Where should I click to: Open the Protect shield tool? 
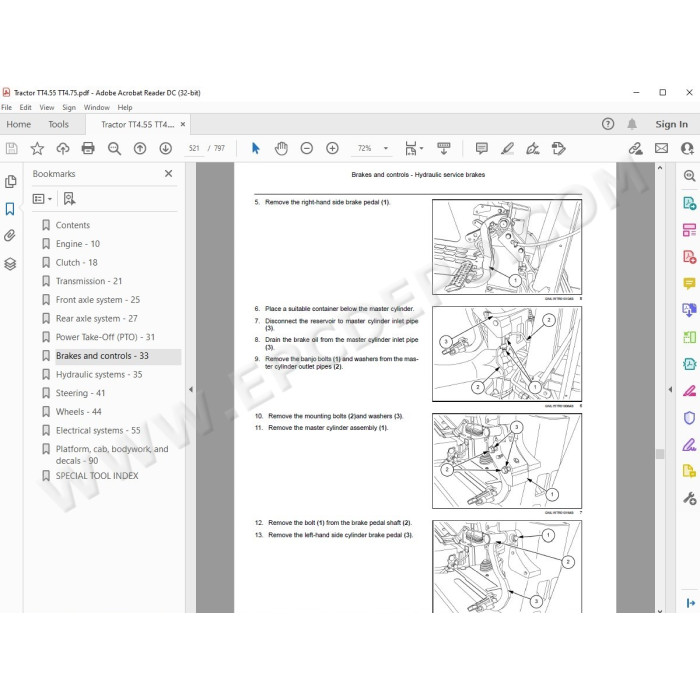pos(690,418)
